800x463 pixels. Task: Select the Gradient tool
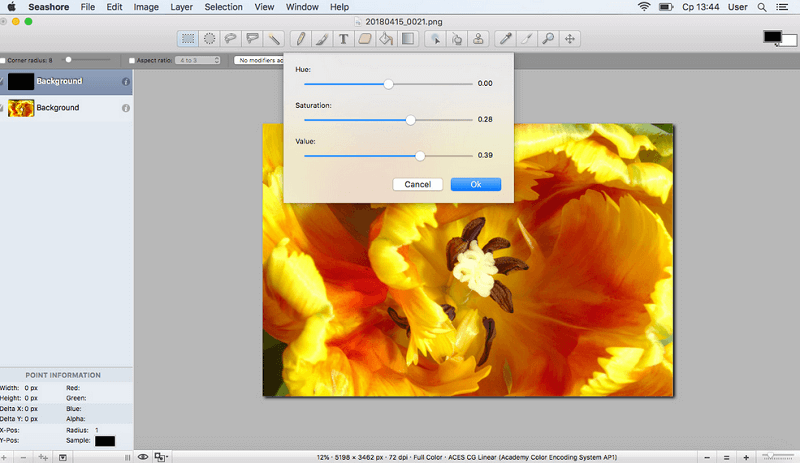click(408, 39)
